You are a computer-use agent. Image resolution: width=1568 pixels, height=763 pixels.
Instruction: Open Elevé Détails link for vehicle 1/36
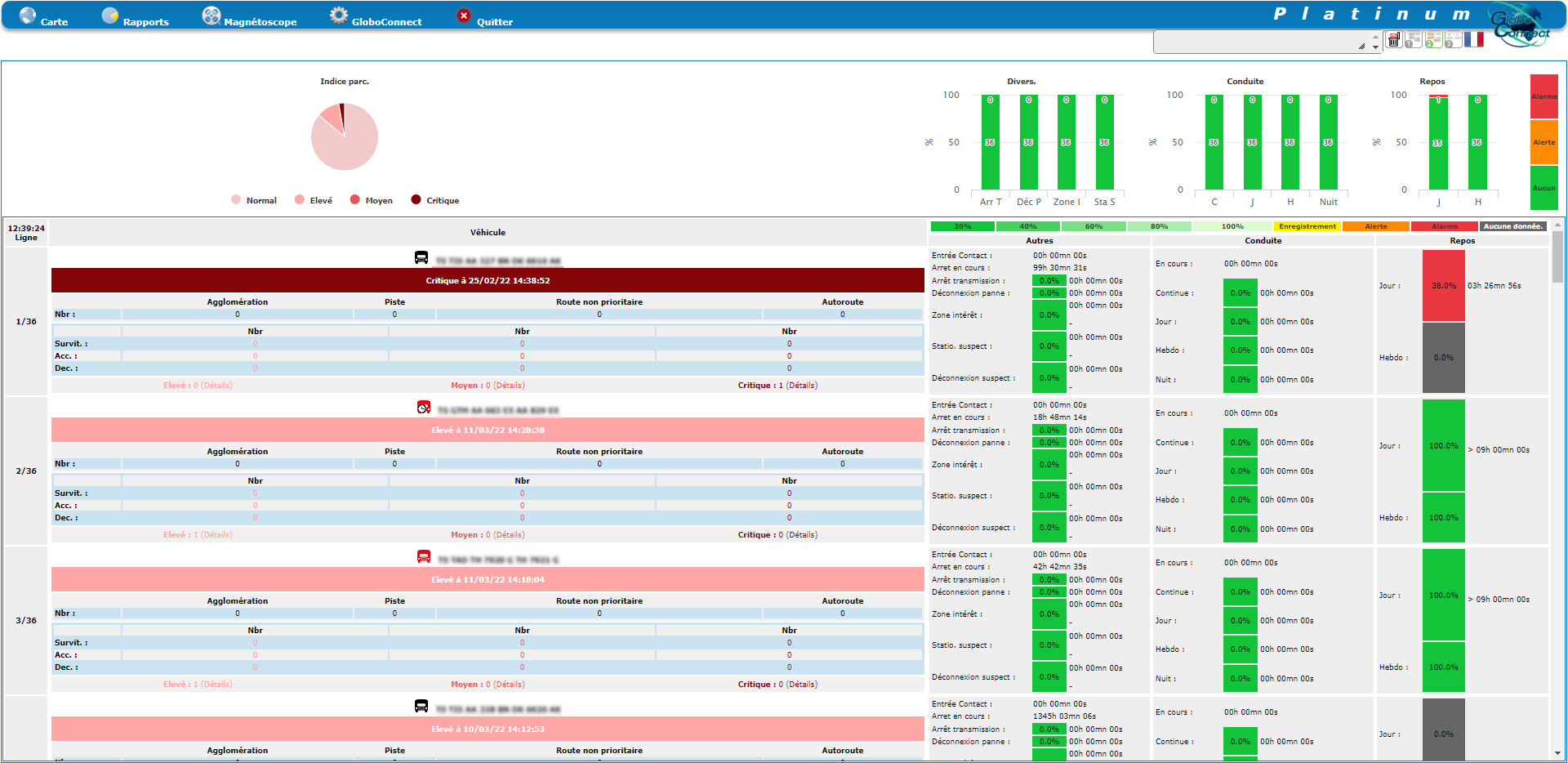coord(216,386)
